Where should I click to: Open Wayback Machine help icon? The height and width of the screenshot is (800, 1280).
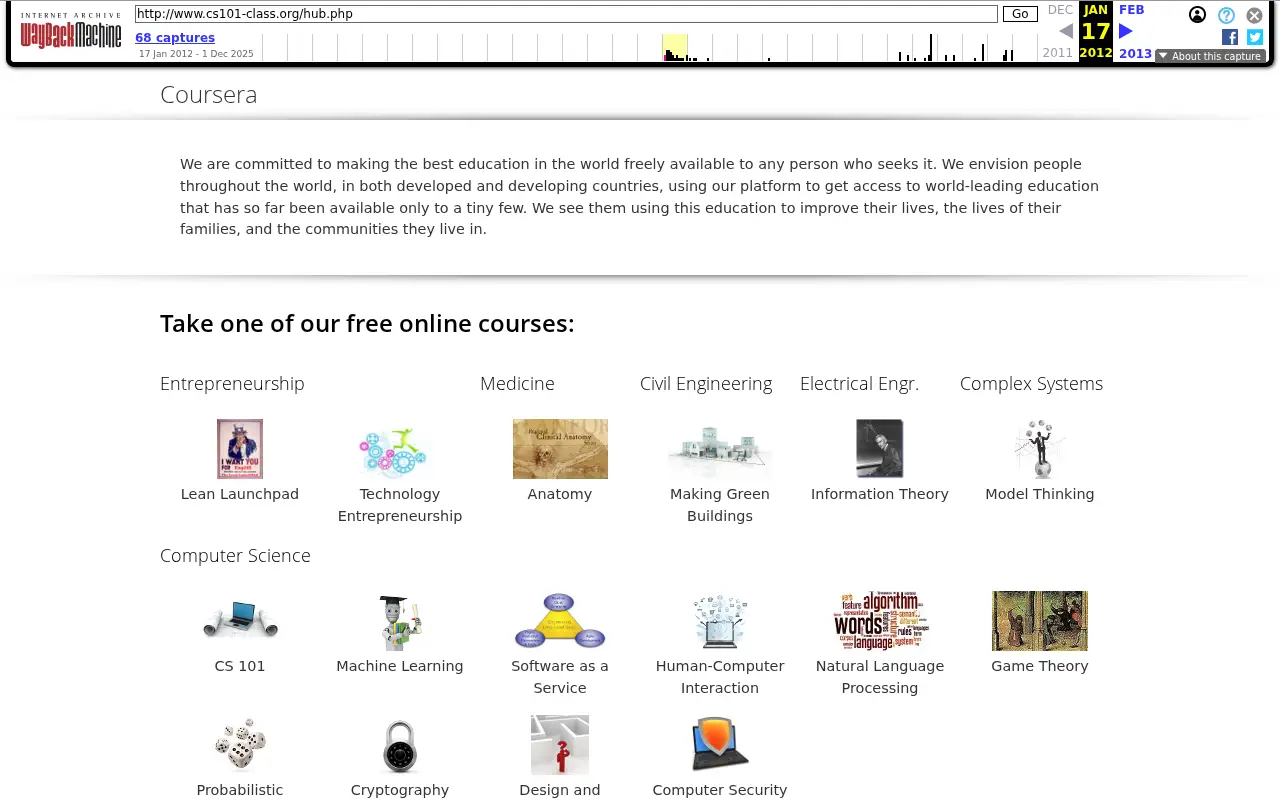pos(1226,15)
